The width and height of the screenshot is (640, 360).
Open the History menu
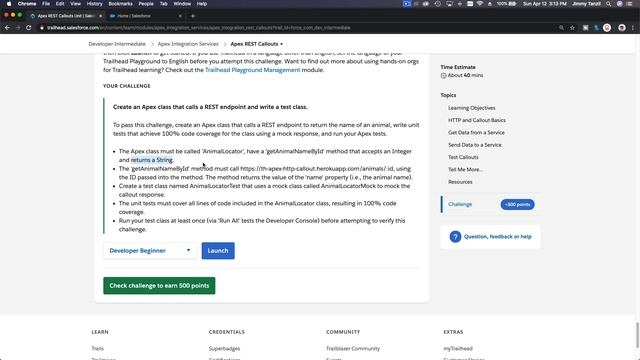pos(94,4)
